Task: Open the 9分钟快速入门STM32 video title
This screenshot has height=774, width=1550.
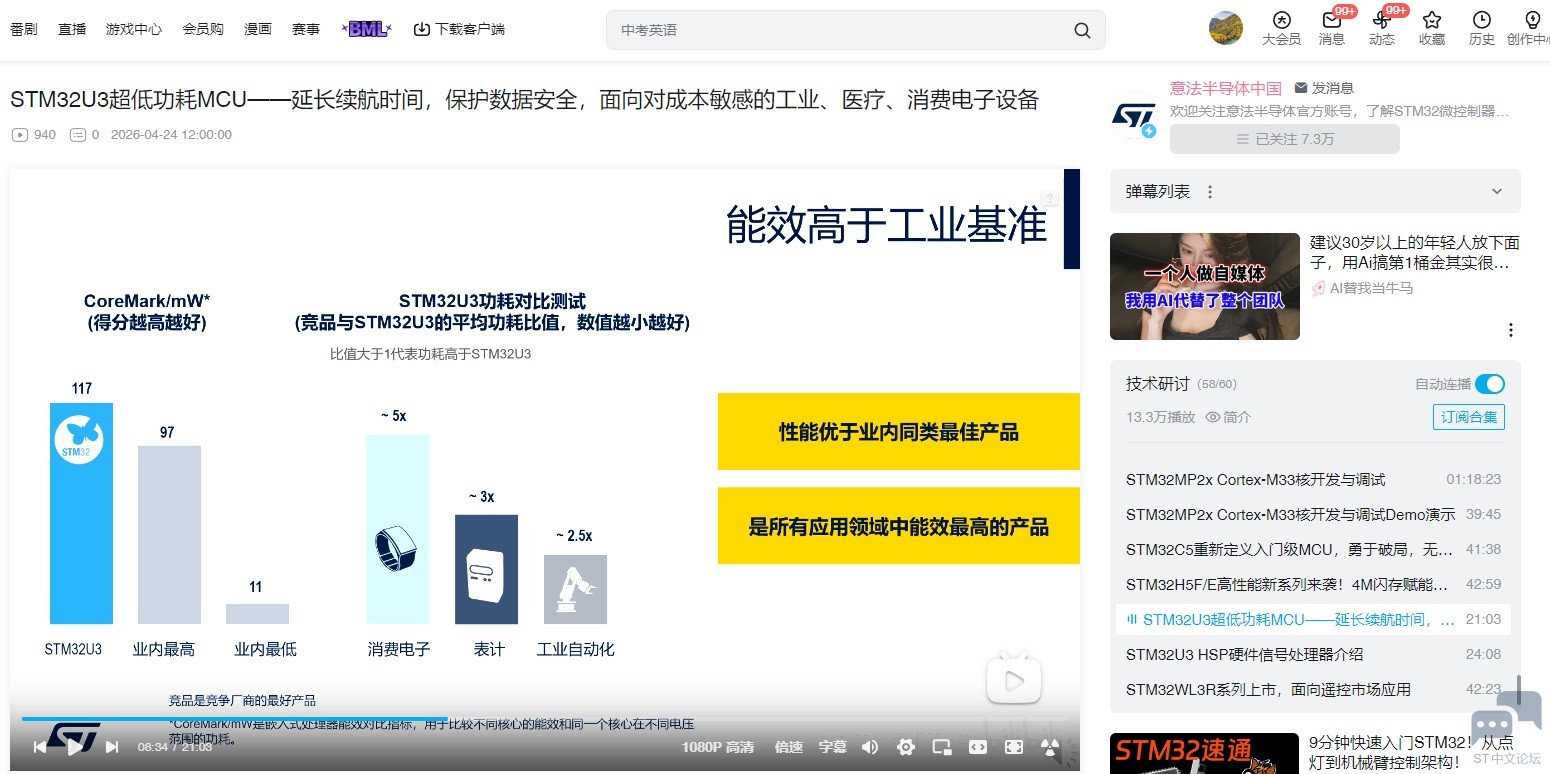Action: coord(1411,753)
